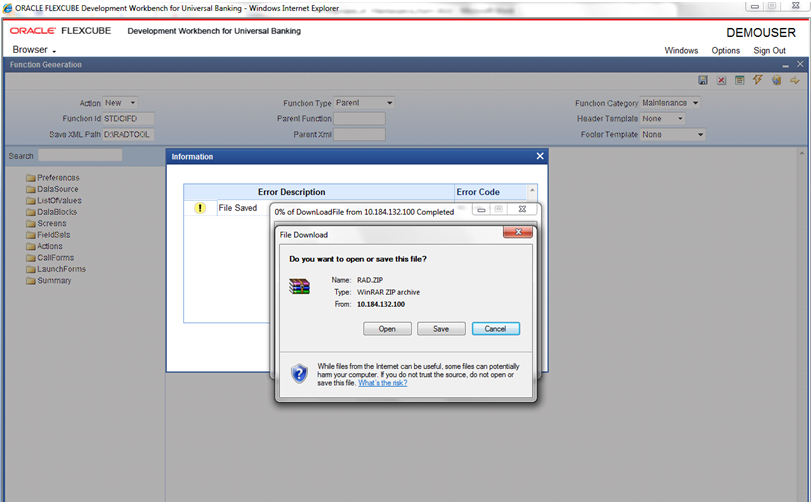The width and height of the screenshot is (811, 502).
Task: Close the Information dialog
Action: click(x=540, y=156)
